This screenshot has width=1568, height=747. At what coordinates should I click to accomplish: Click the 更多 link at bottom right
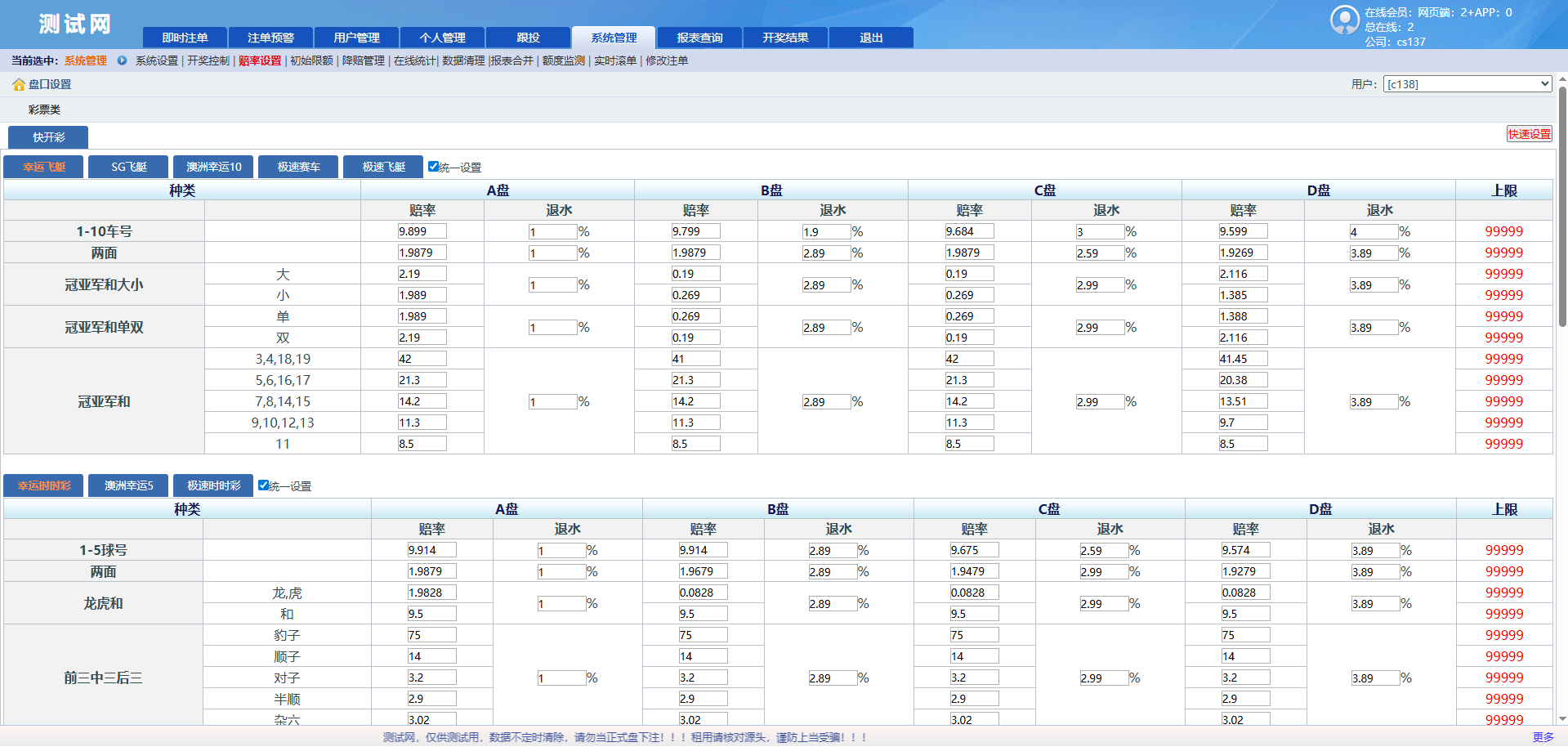(1543, 737)
